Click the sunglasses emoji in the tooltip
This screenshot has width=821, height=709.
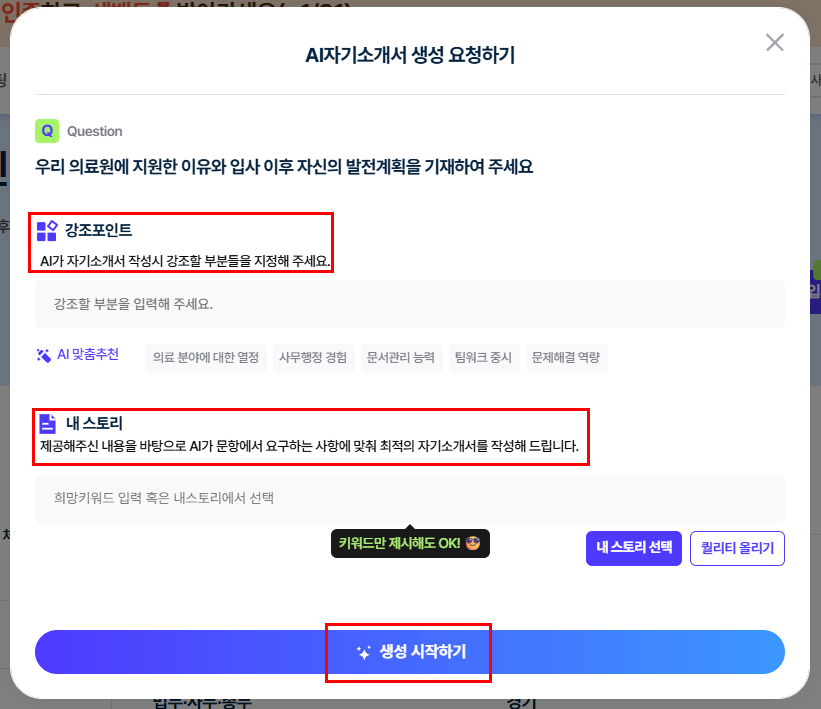click(473, 543)
